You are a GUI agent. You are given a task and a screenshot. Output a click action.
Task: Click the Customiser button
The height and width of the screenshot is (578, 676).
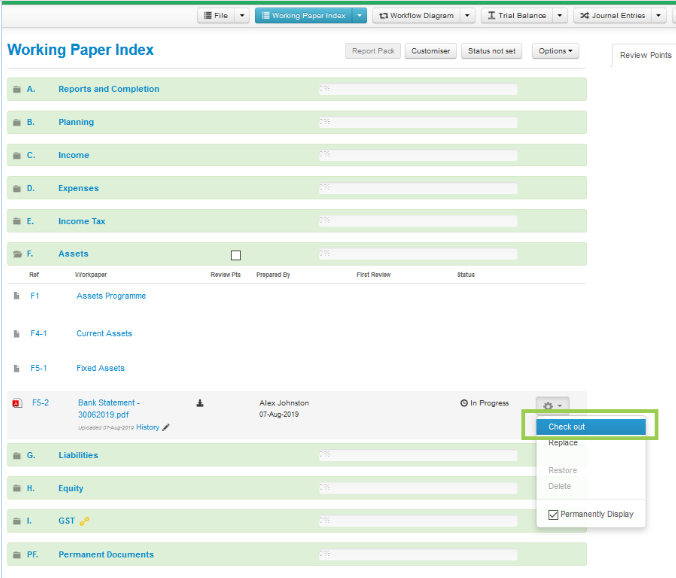click(430, 51)
